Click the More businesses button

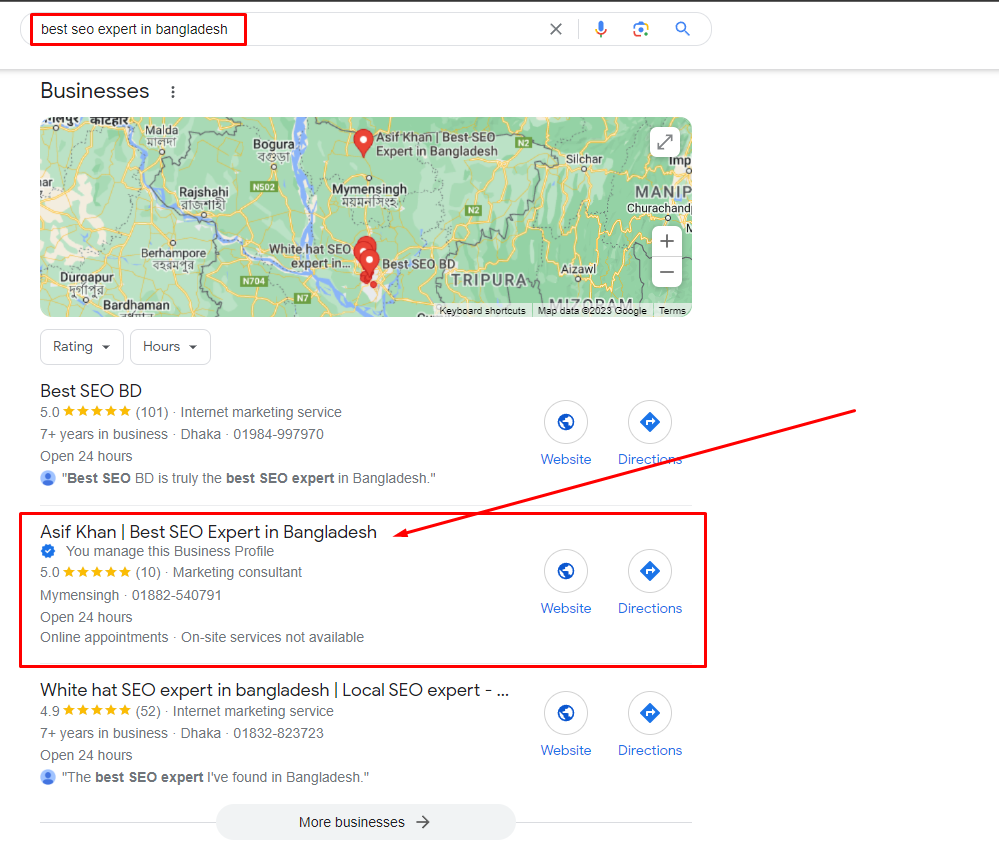[365, 822]
